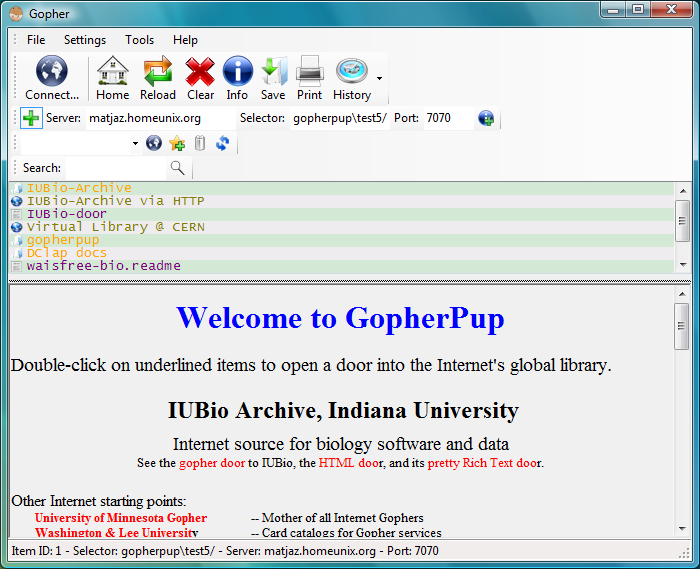Click the red Clear X icon
The width and height of the screenshot is (700, 569).
tap(200, 72)
